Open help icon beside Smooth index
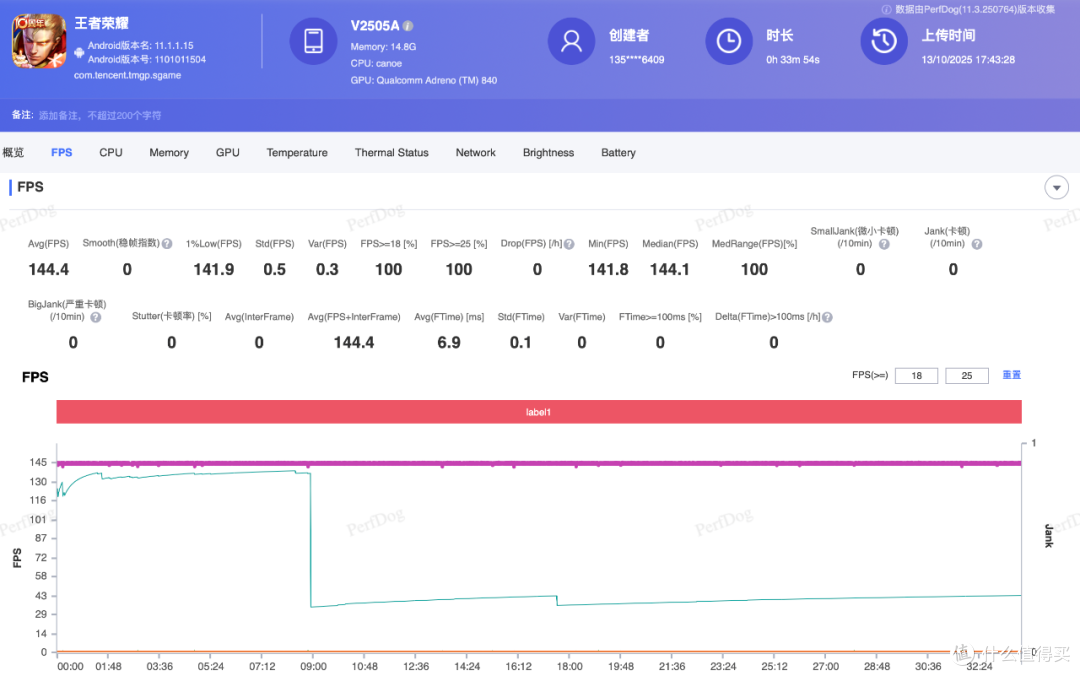1080x676 pixels. [167, 244]
